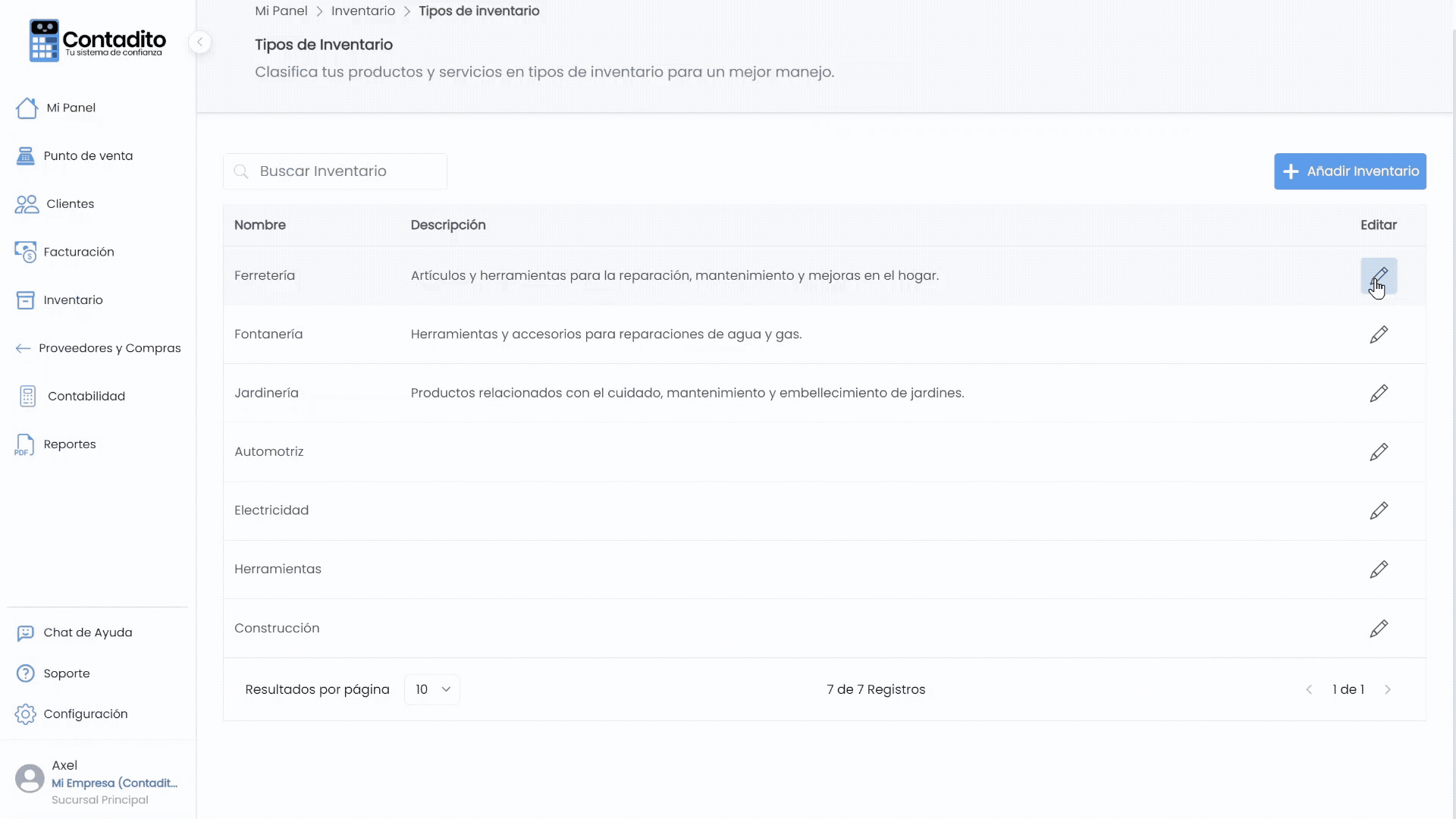
Task: Click the Axel user avatar
Action: tap(30, 779)
